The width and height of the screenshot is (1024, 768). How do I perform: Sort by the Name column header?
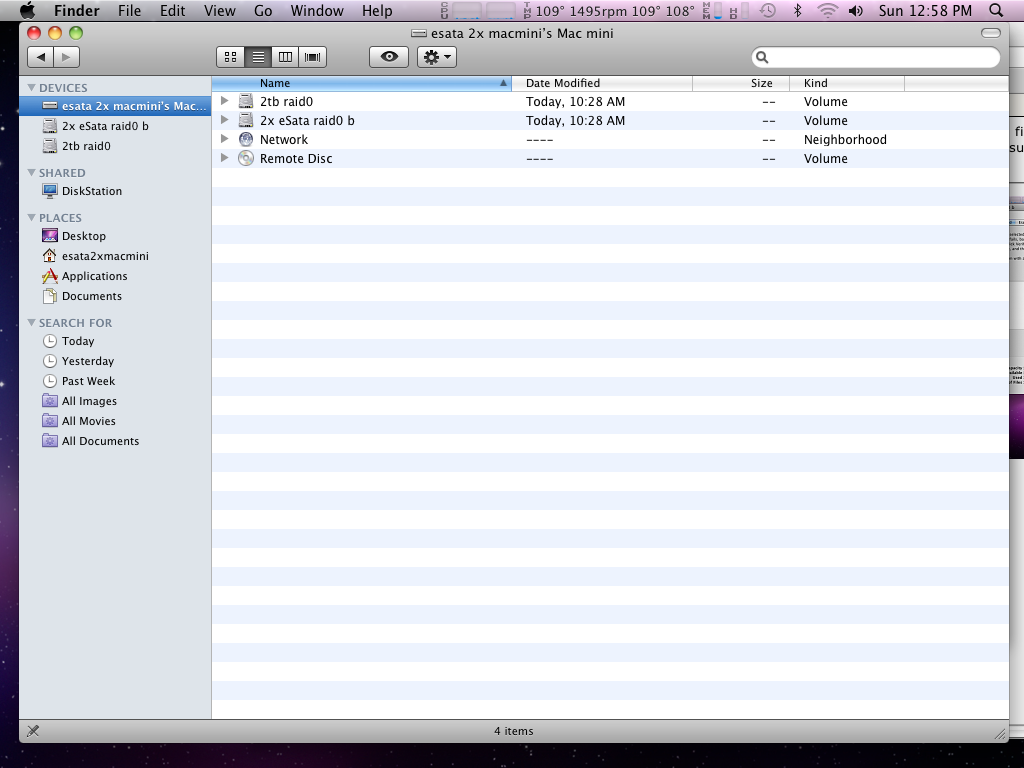pyautogui.click(x=362, y=83)
